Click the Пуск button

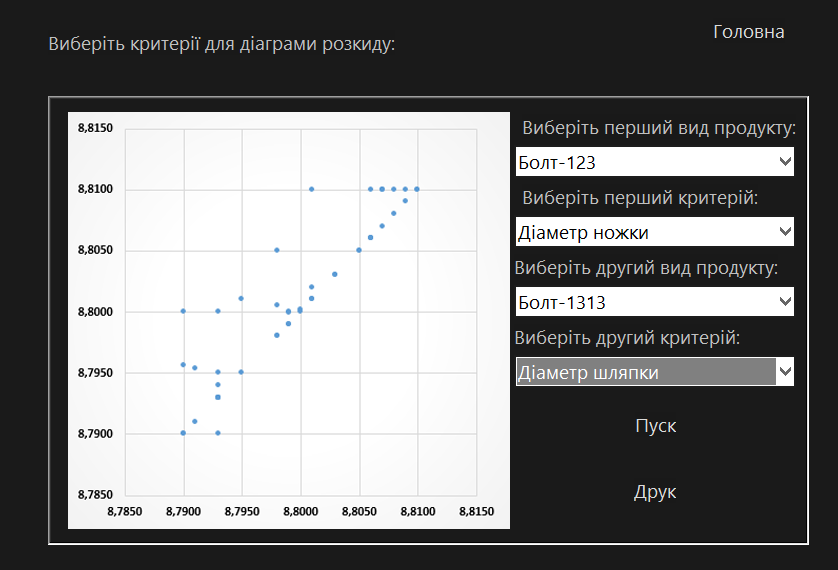pyautogui.click(x=656, y=426)
